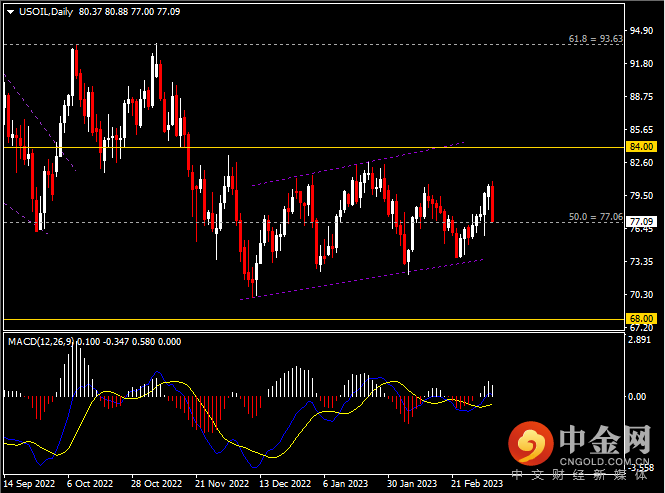Click the 6 Oct 2022 date label
The width and height of the screenshot is (665, 493).
[x=90, y=484]
